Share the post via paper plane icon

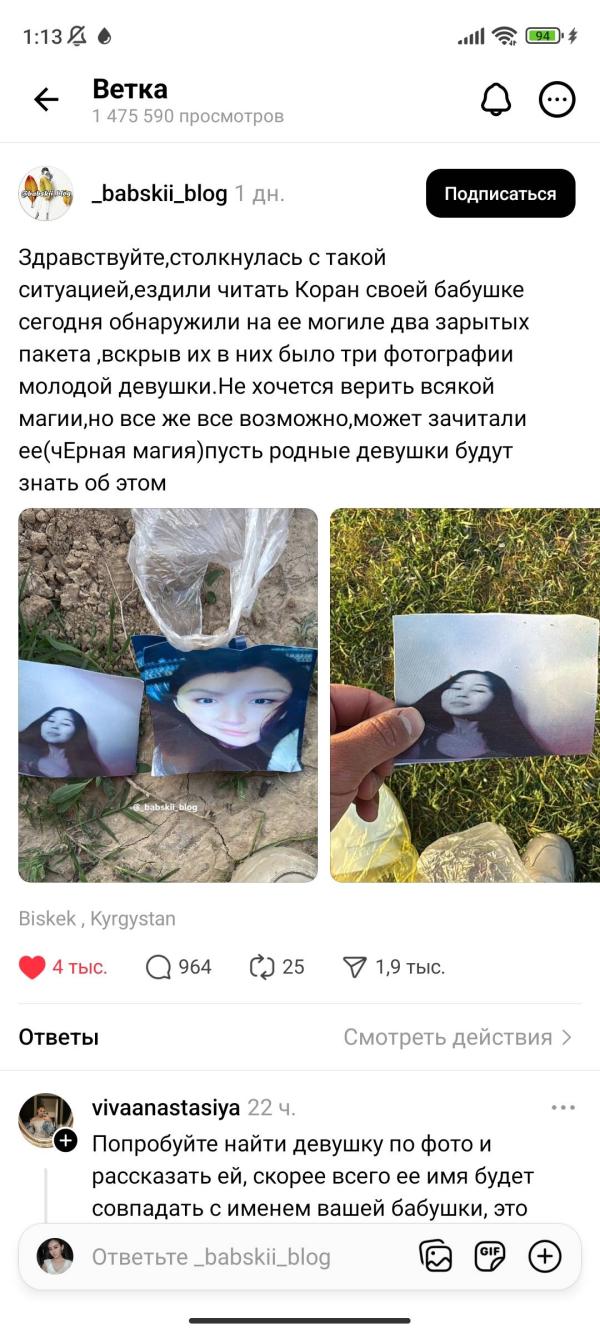pos(355,967)
